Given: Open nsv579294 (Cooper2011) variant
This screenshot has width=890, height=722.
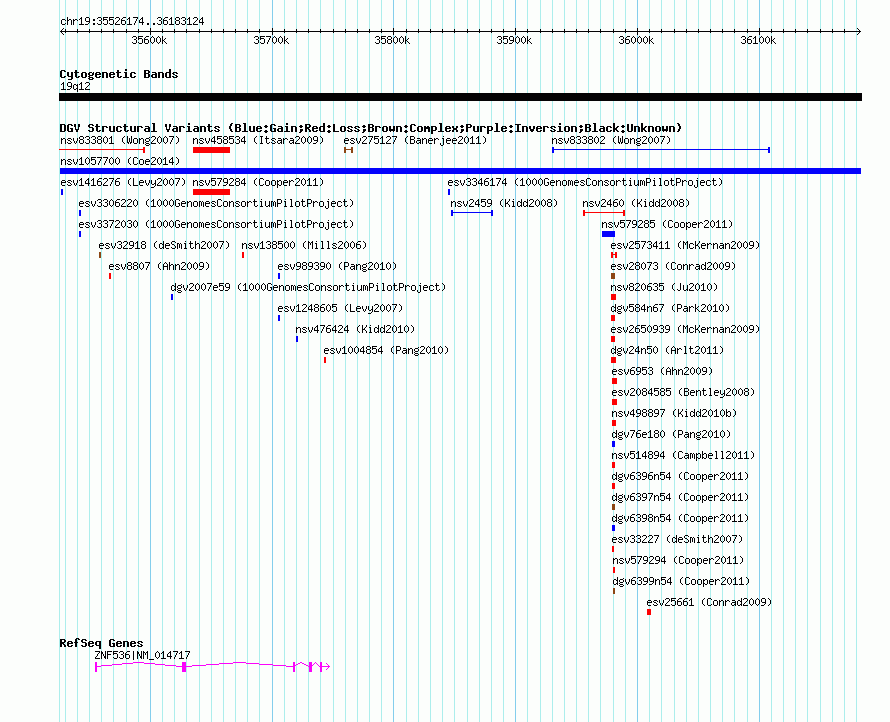Looking at the screenshot, I should pyautogui.click(x=678, y=560).
